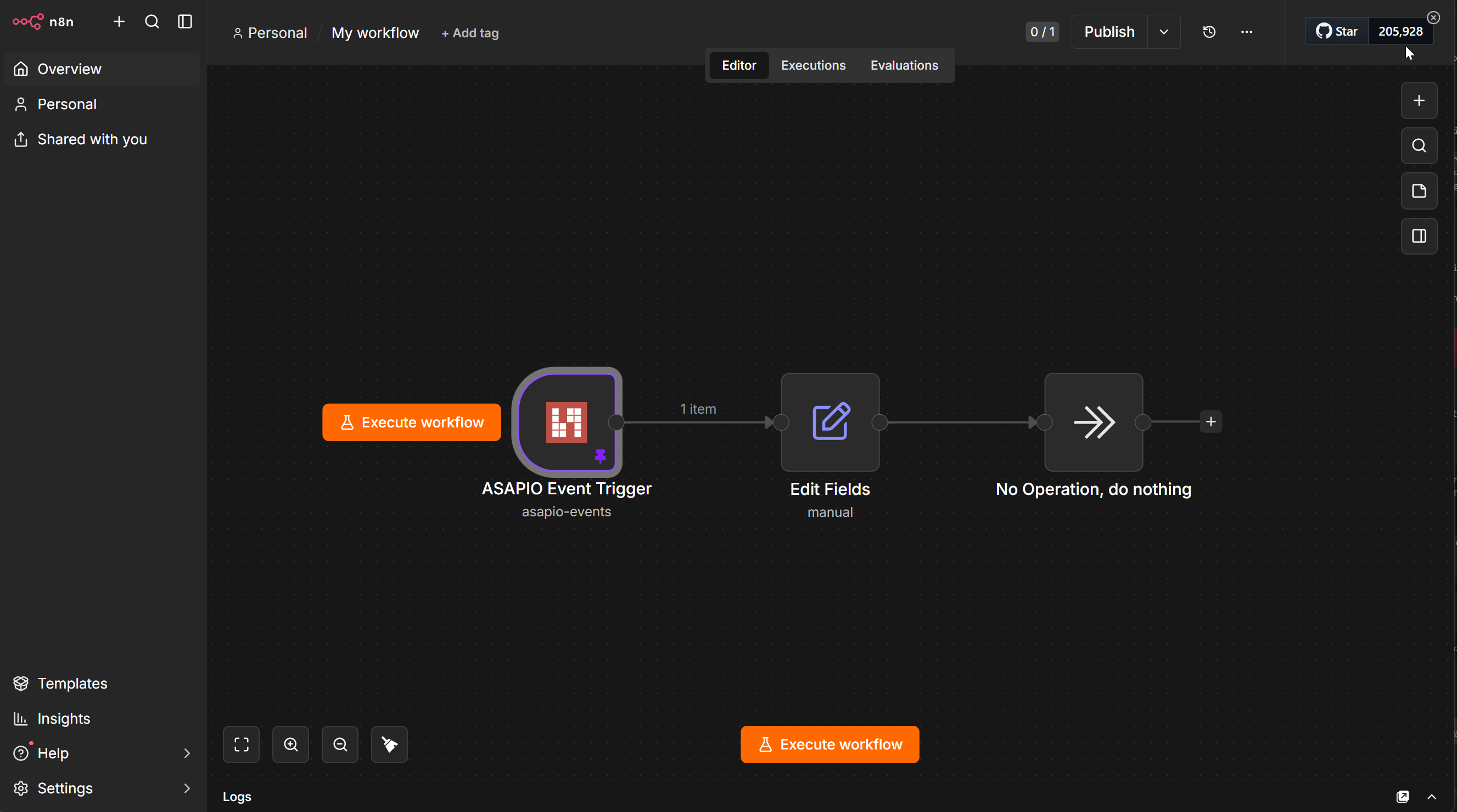Click the ASAPIO Event Trigger label
1457x812 pixels.
point(566,488)
